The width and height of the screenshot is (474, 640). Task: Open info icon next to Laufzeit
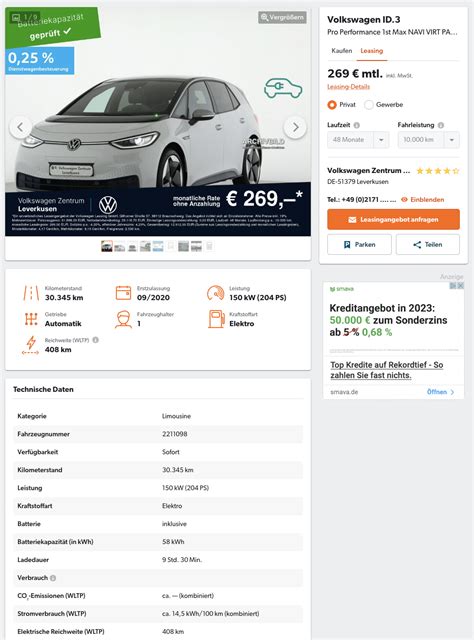tap(356, 125)
